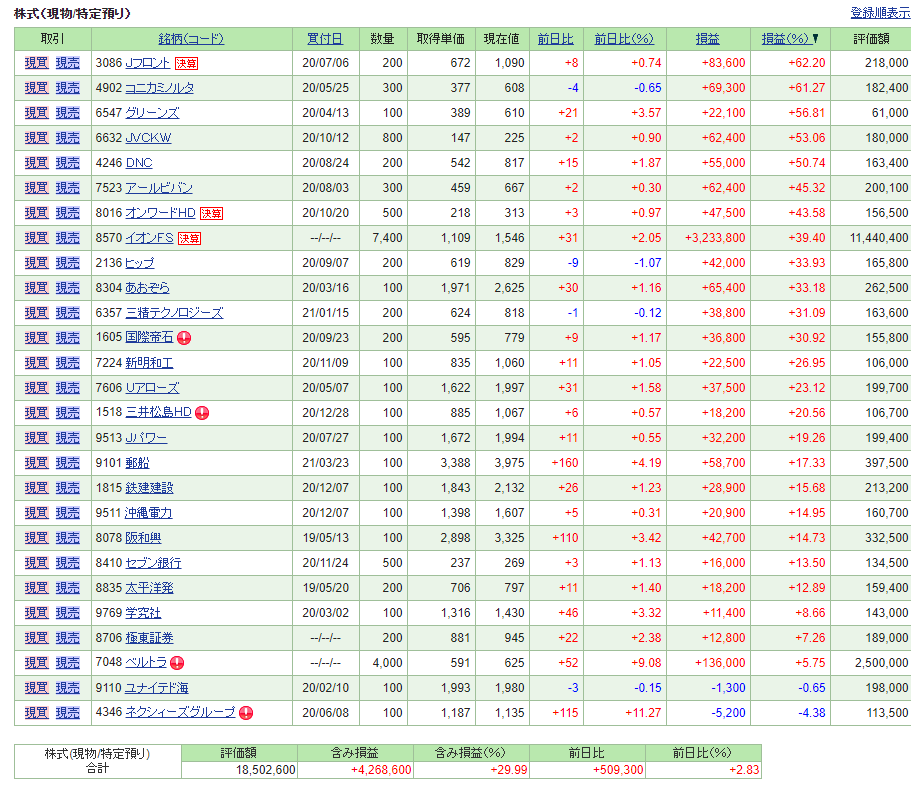Click 現買 for 9513 Jパワー
Viewport: 911px width, 789px height.
point(36,437)
